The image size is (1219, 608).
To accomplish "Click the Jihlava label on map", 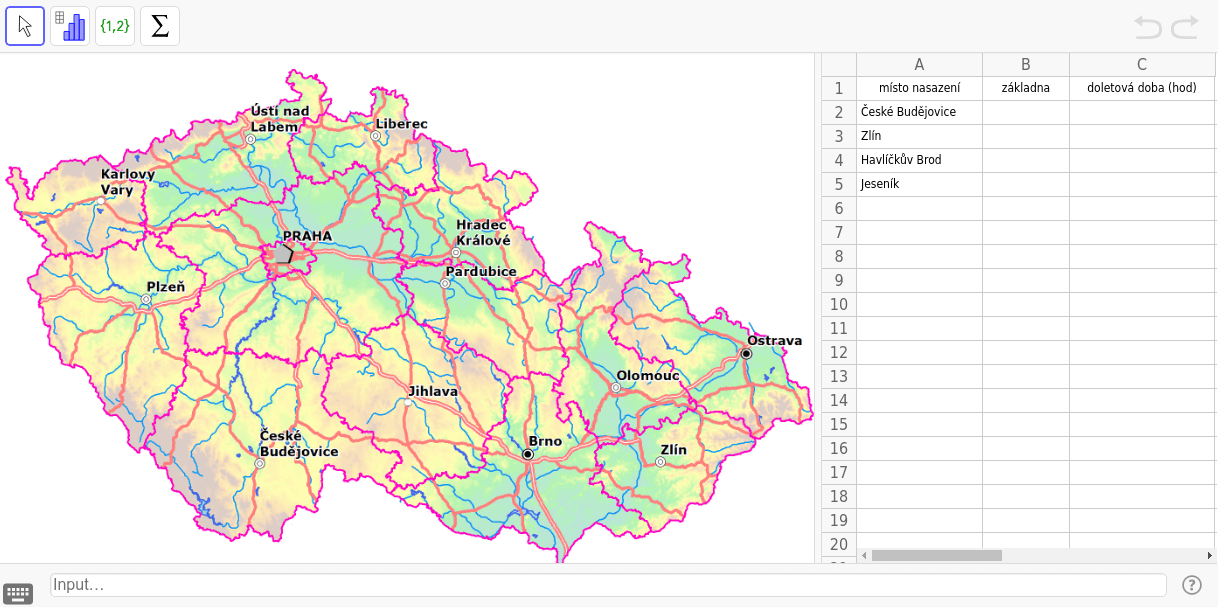I will (433, 391).
